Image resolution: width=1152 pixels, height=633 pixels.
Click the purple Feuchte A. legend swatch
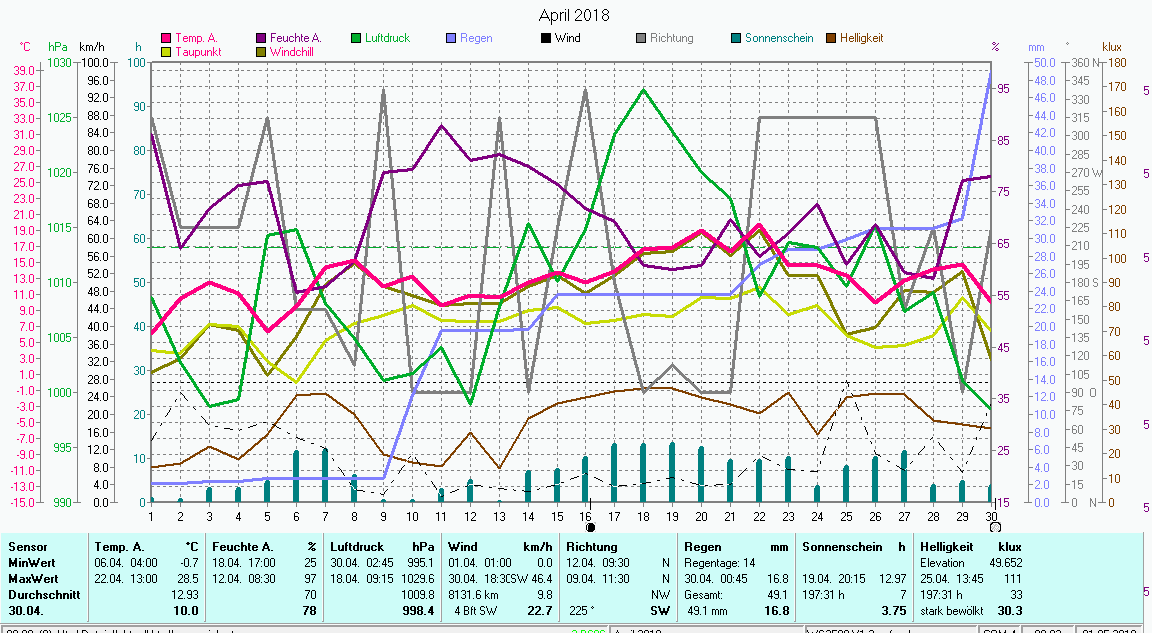[262, 38]
